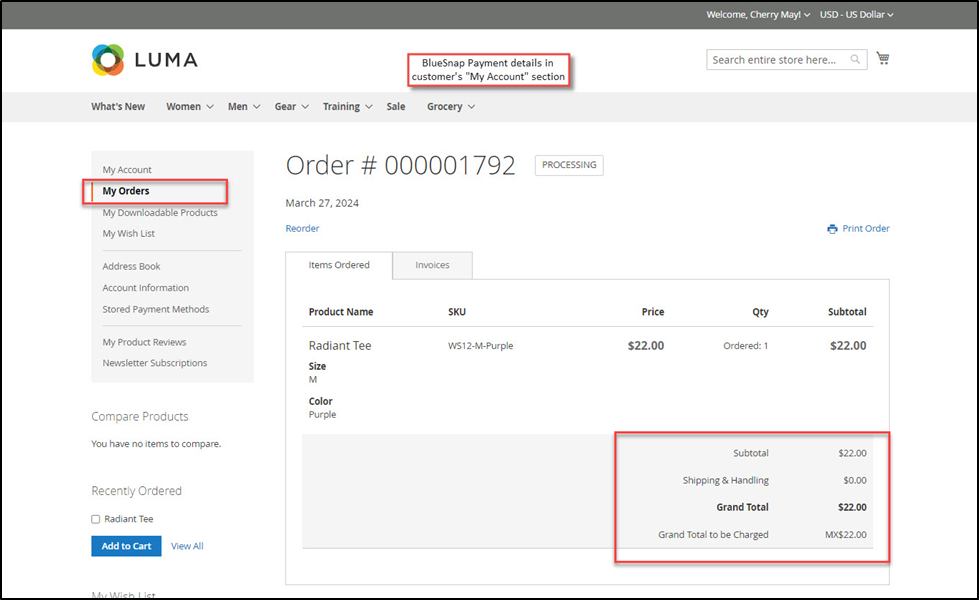Screen dimensions: 979x600
Task: Select the Items Ordered tab
Action: [x=339, y=265]
